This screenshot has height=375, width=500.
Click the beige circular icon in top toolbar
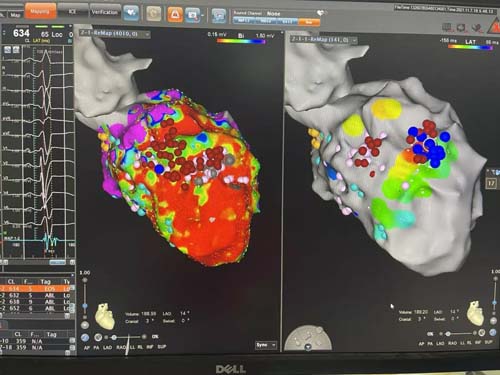click(154, 14)
